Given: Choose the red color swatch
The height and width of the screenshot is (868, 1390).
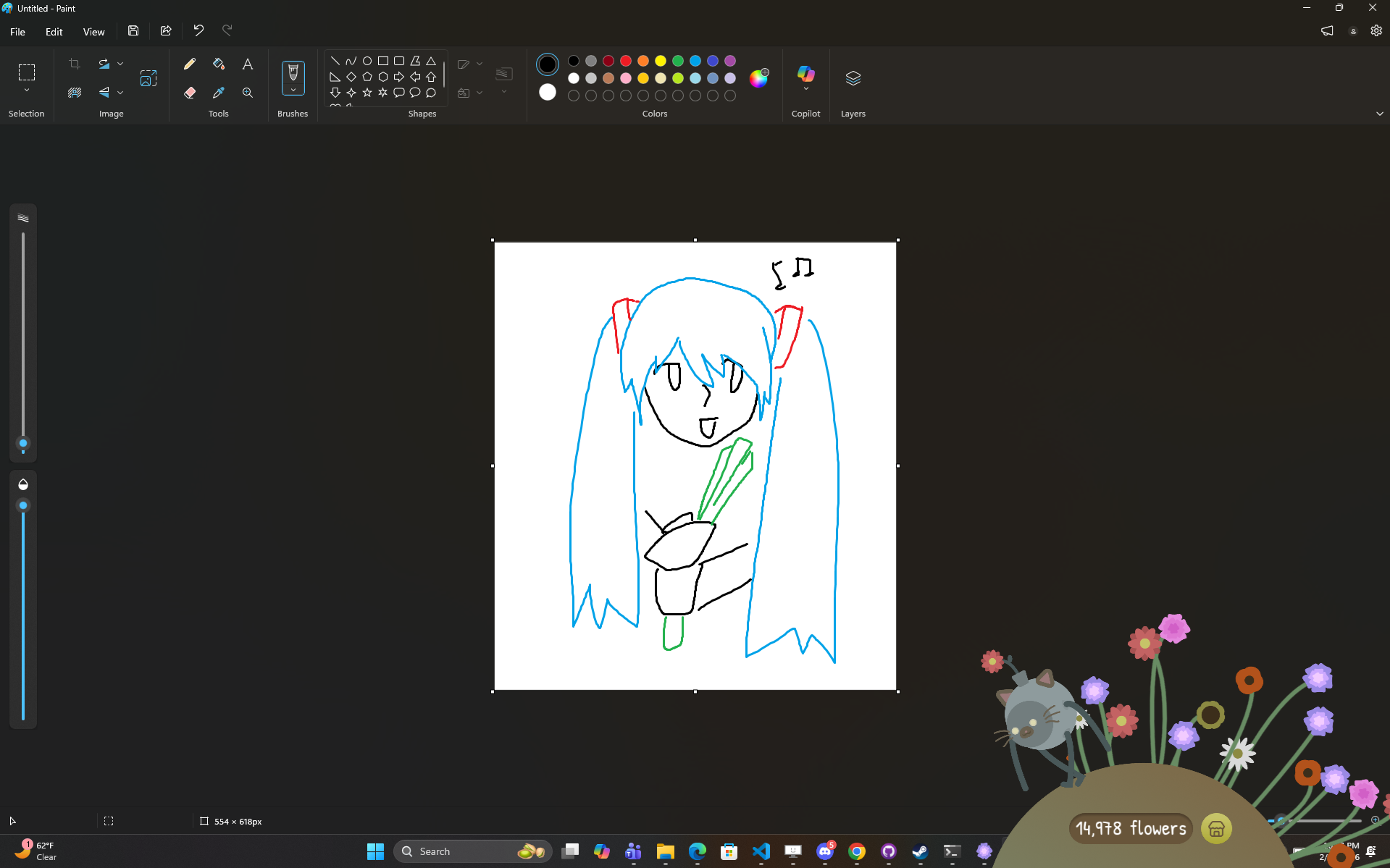Looking at the screenshot, I should 626,61.
